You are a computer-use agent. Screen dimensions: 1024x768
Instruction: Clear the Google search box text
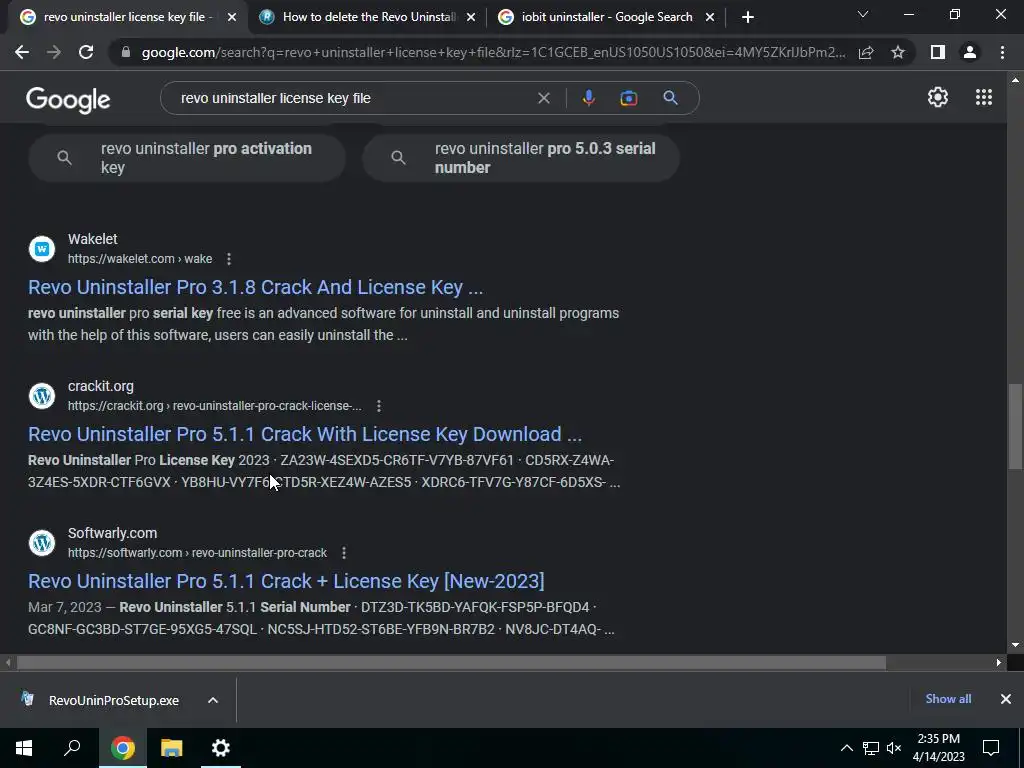543,98
